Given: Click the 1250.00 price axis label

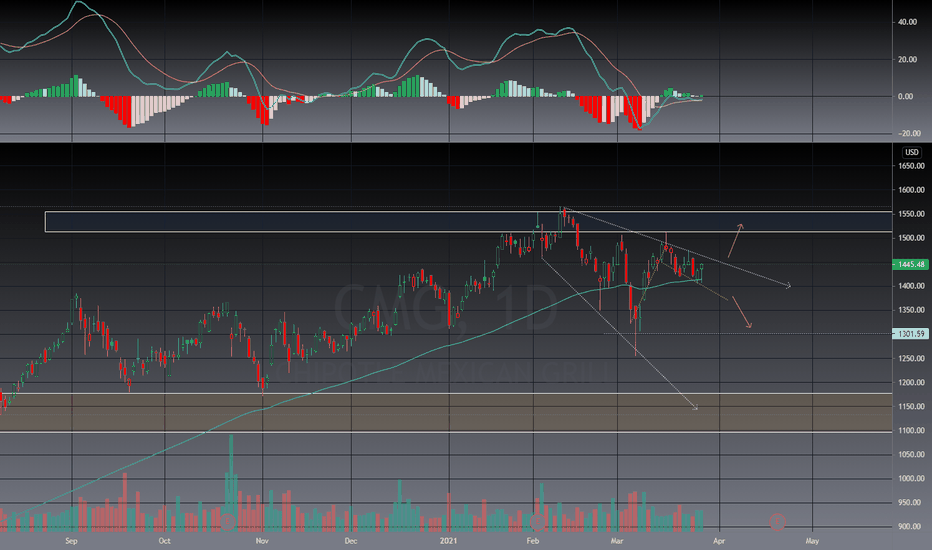Looking at the screenshot, I should pyautogui.click(x=911, y=358).
